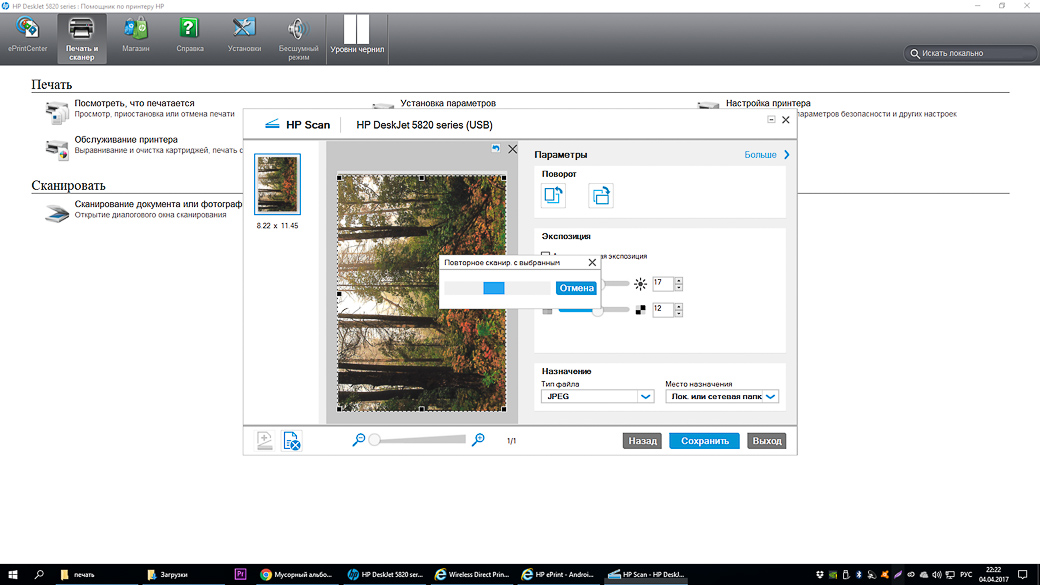Open Обслуживание принтера link
1040x585 pixels.
tap(126, 140)
